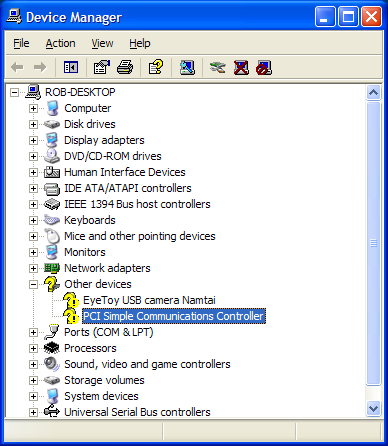The height and width of the screenshot is (446, 388).
Task: Click the Forward arrow toolbar icon
Action: [40, 68]
